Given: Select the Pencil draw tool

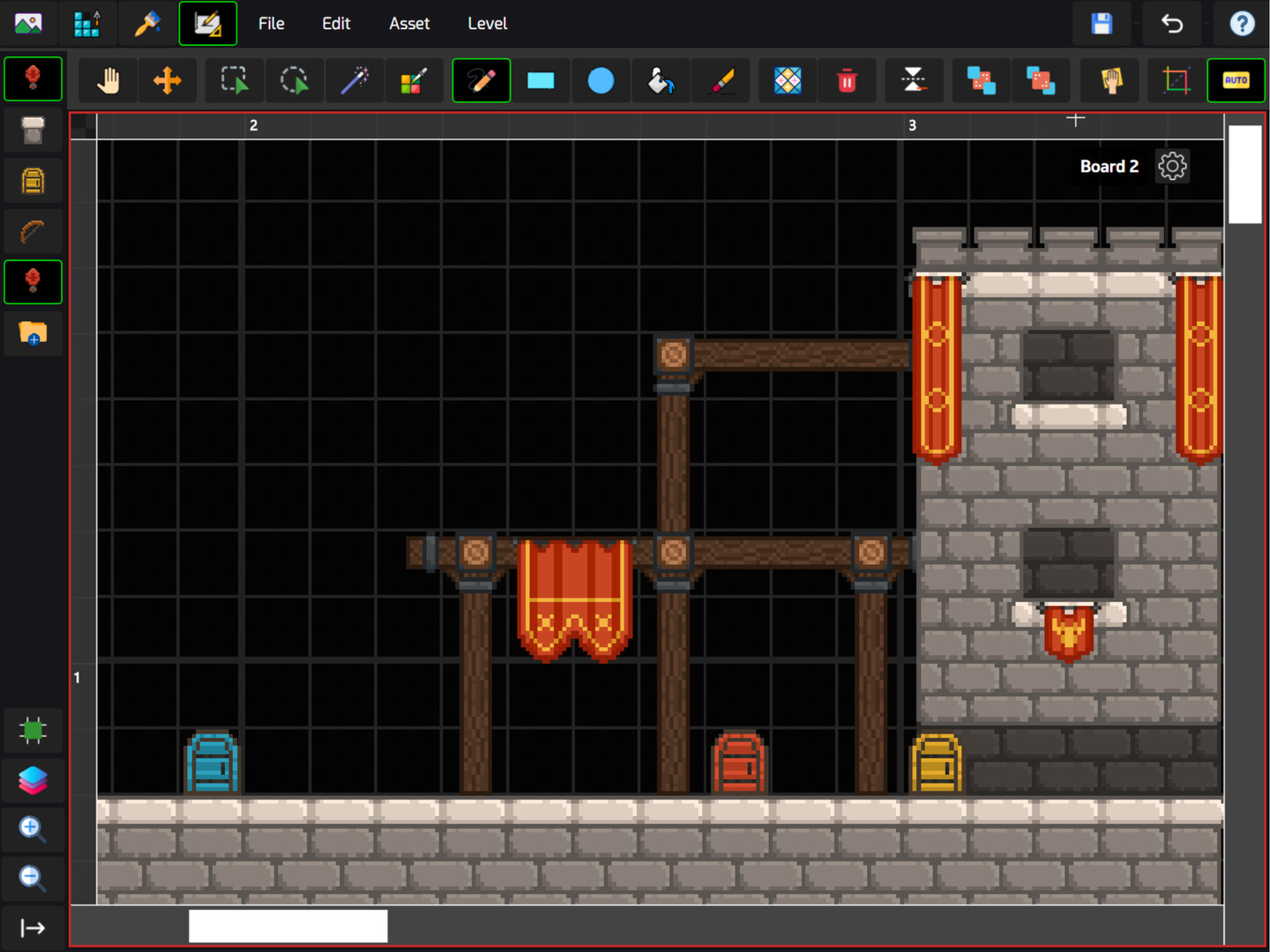Looking at the screenshot, I should click(x=481, y=81).
